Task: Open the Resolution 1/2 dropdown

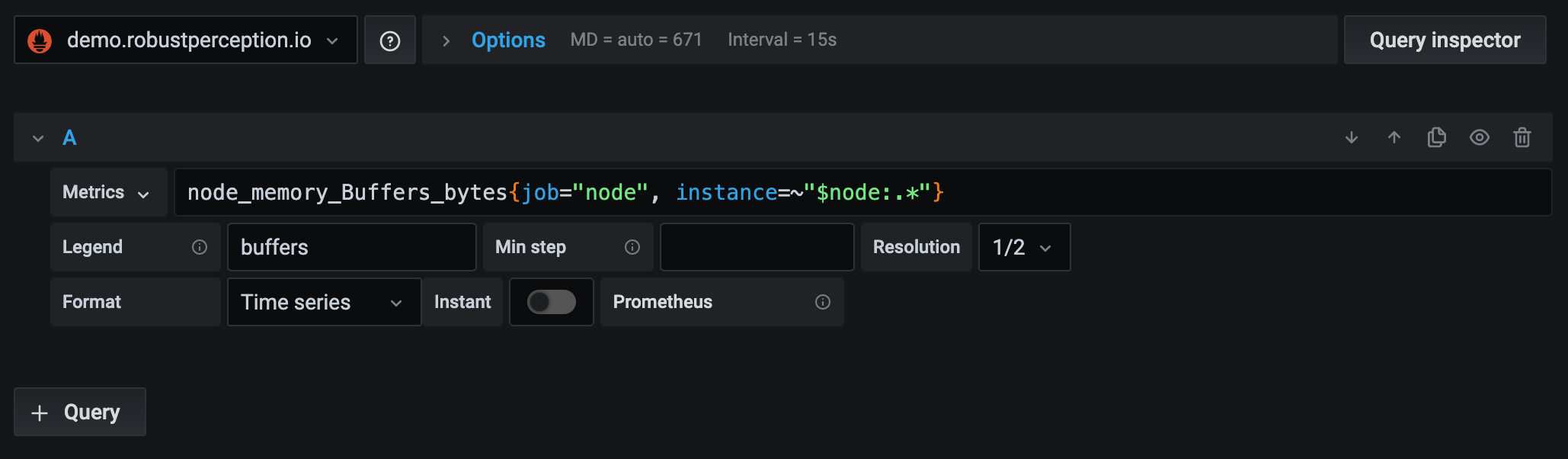Action: coord(1024,247)
